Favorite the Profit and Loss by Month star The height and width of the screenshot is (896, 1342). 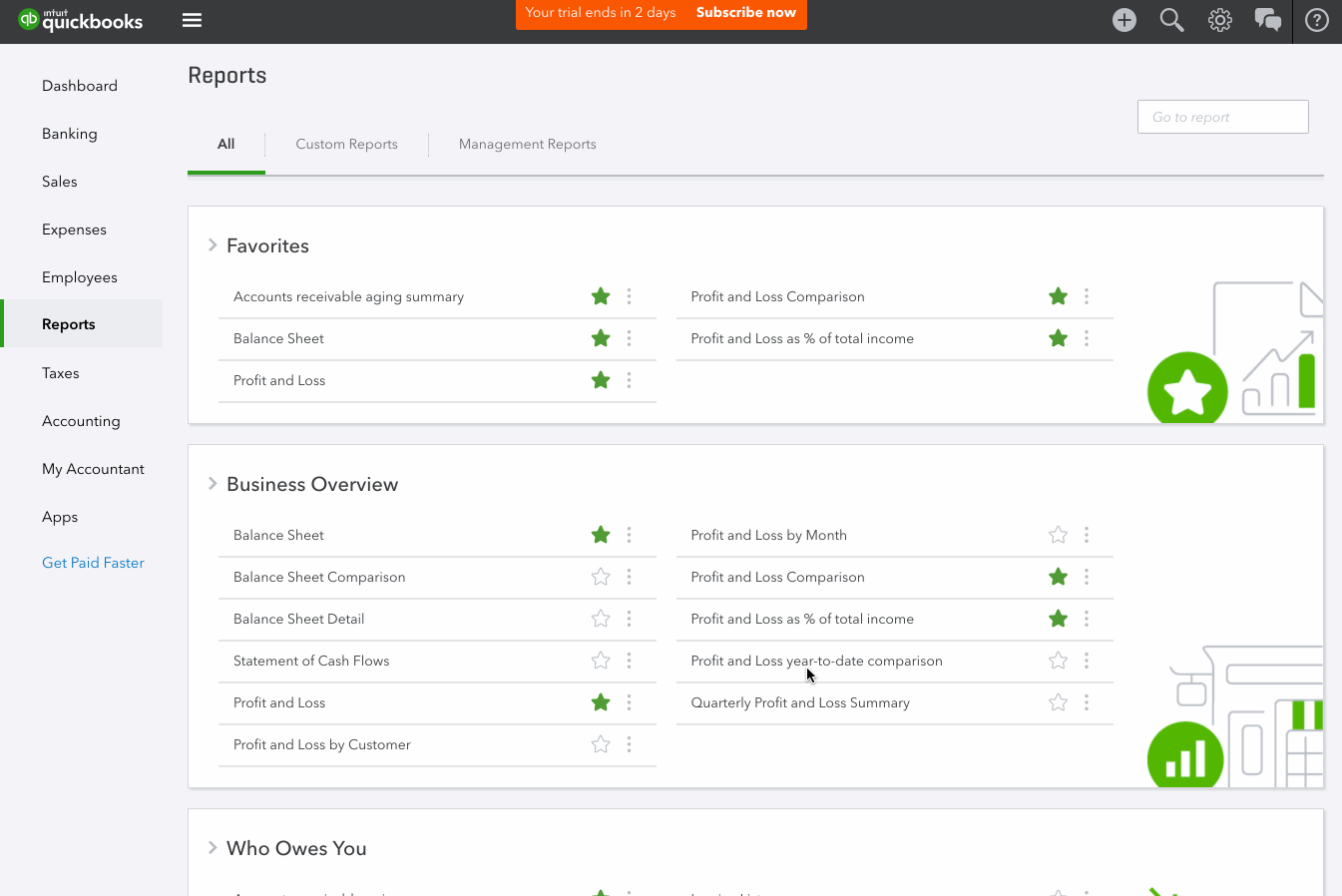[x=1059, y=535]
